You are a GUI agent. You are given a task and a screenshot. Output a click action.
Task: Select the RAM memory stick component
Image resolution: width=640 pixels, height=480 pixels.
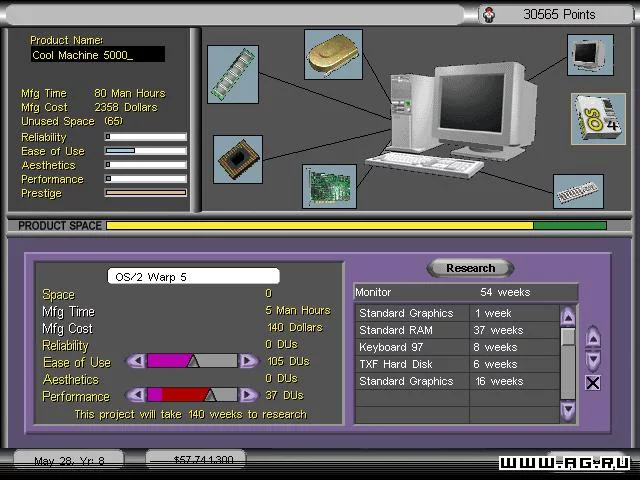point(233,74)
